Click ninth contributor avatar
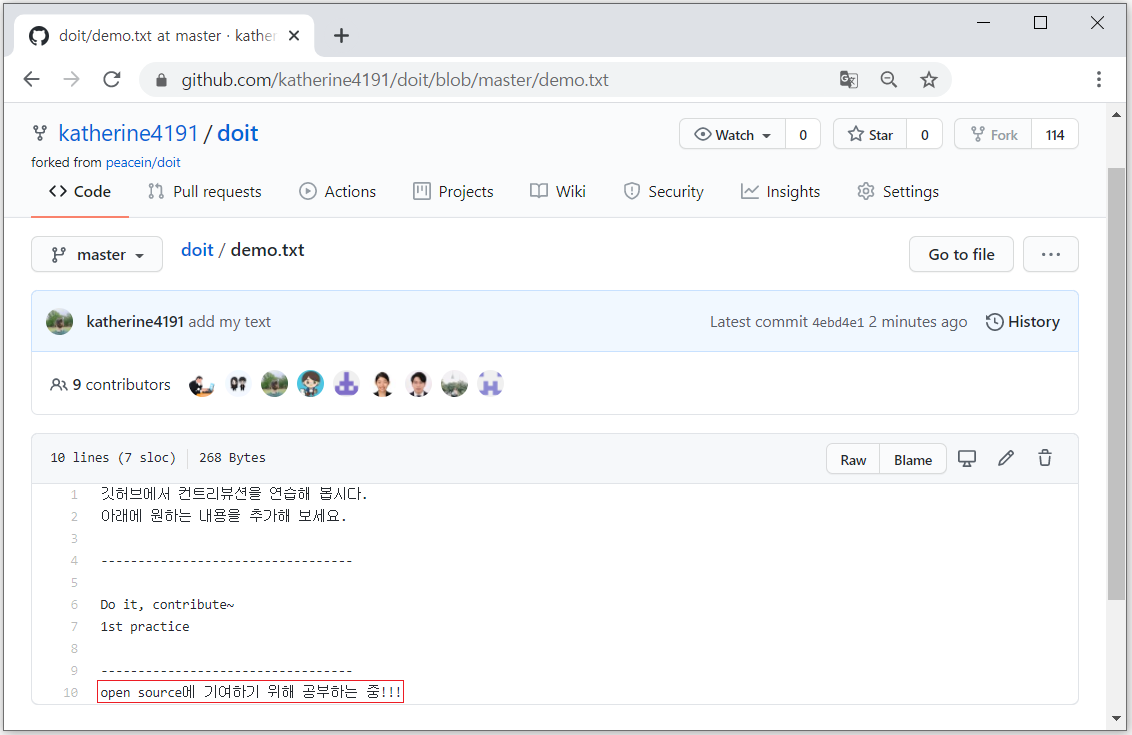The width and height of the screenshot is (1132, 735). (491, 385)
